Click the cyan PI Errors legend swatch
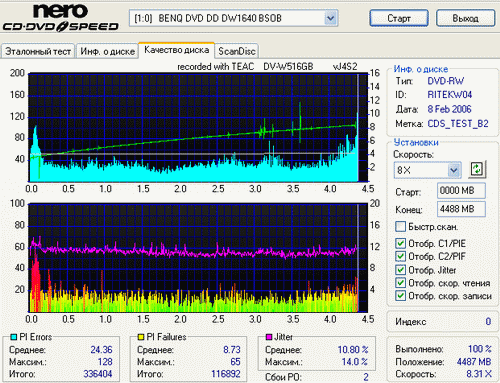 point(14,337)
